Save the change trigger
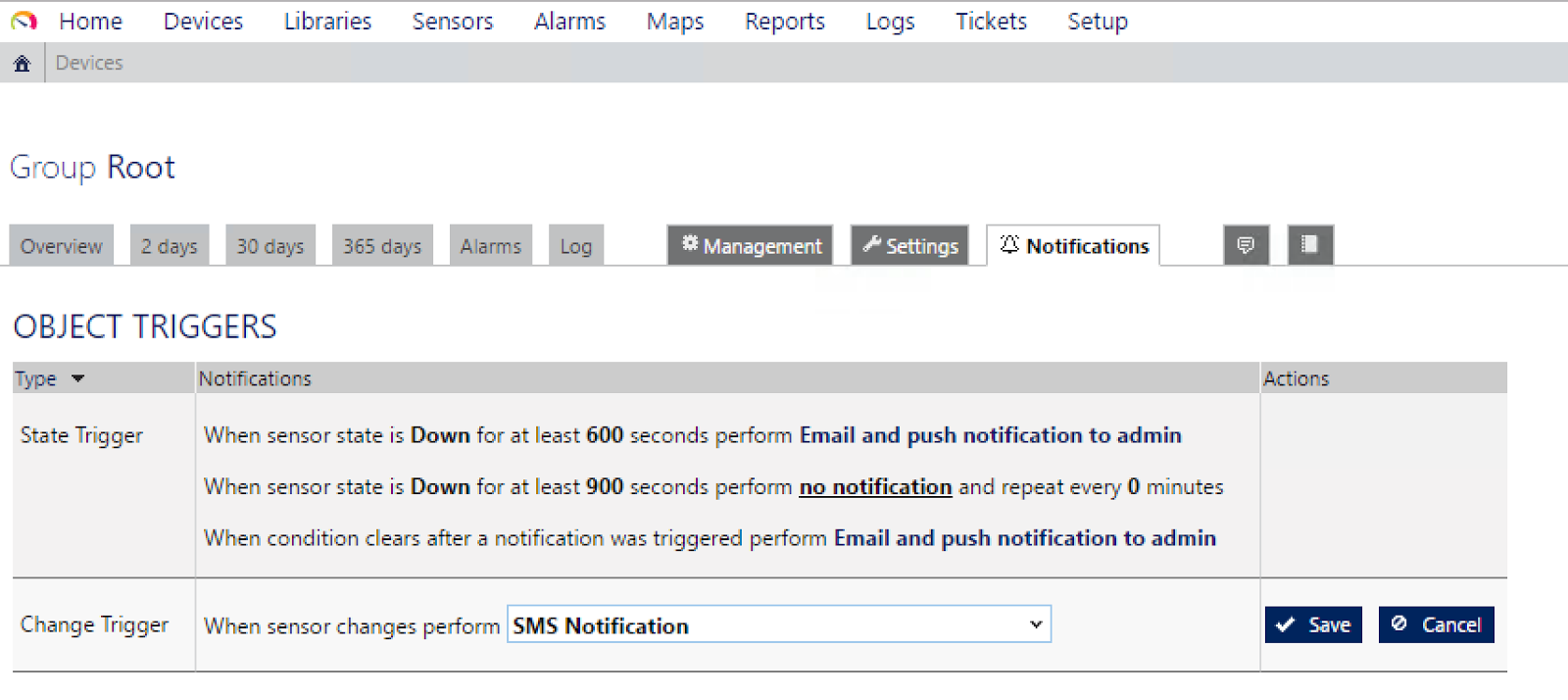The height and width of the screenshot is (700, 1568). click(1313, 625)
